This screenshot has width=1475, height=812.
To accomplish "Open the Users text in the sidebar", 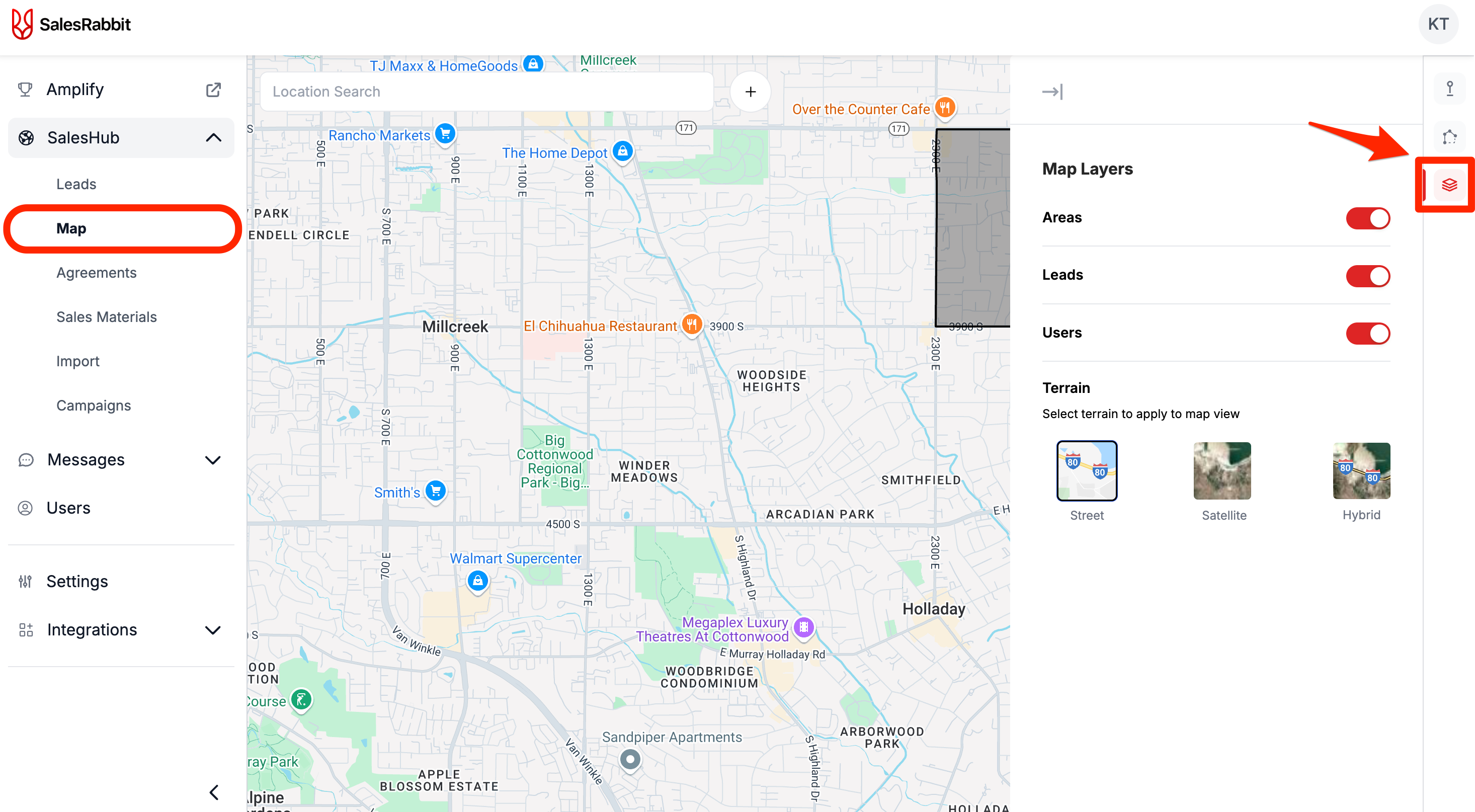I will coord(69,508).
